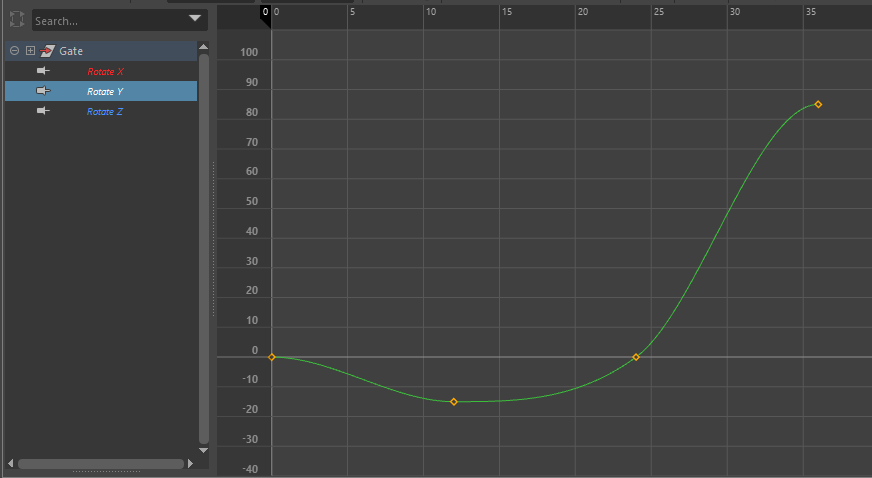Select the Gate node label

[x=71, y=51]
